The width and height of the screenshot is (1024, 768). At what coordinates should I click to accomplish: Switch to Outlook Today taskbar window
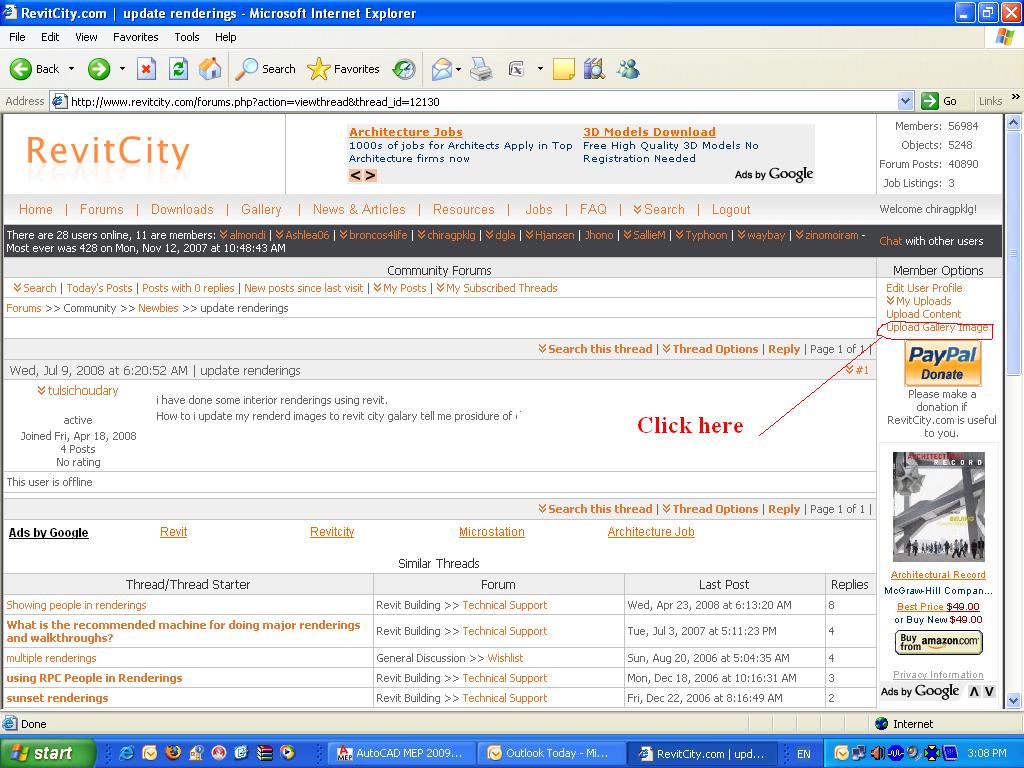549,753
